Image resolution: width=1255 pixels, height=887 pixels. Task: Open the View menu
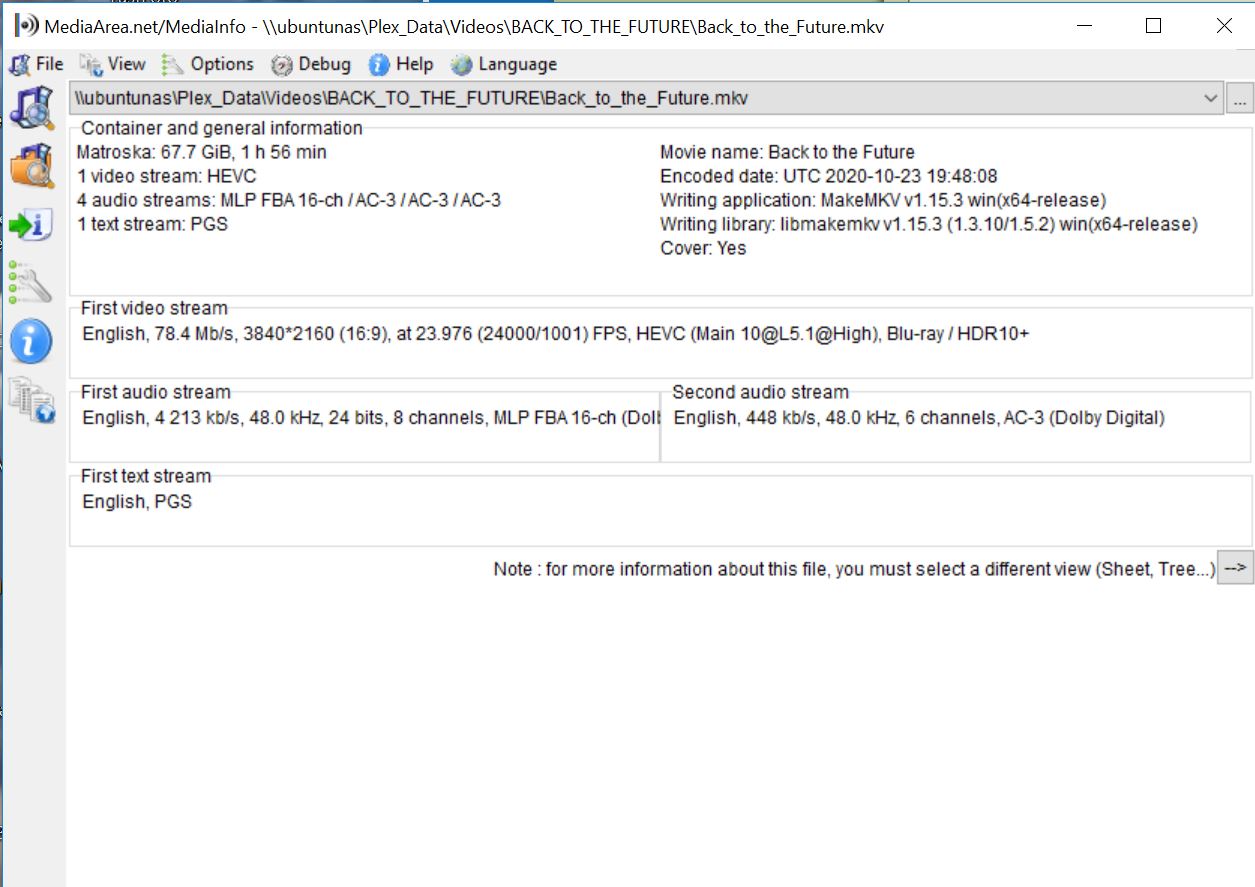(113, 64)
